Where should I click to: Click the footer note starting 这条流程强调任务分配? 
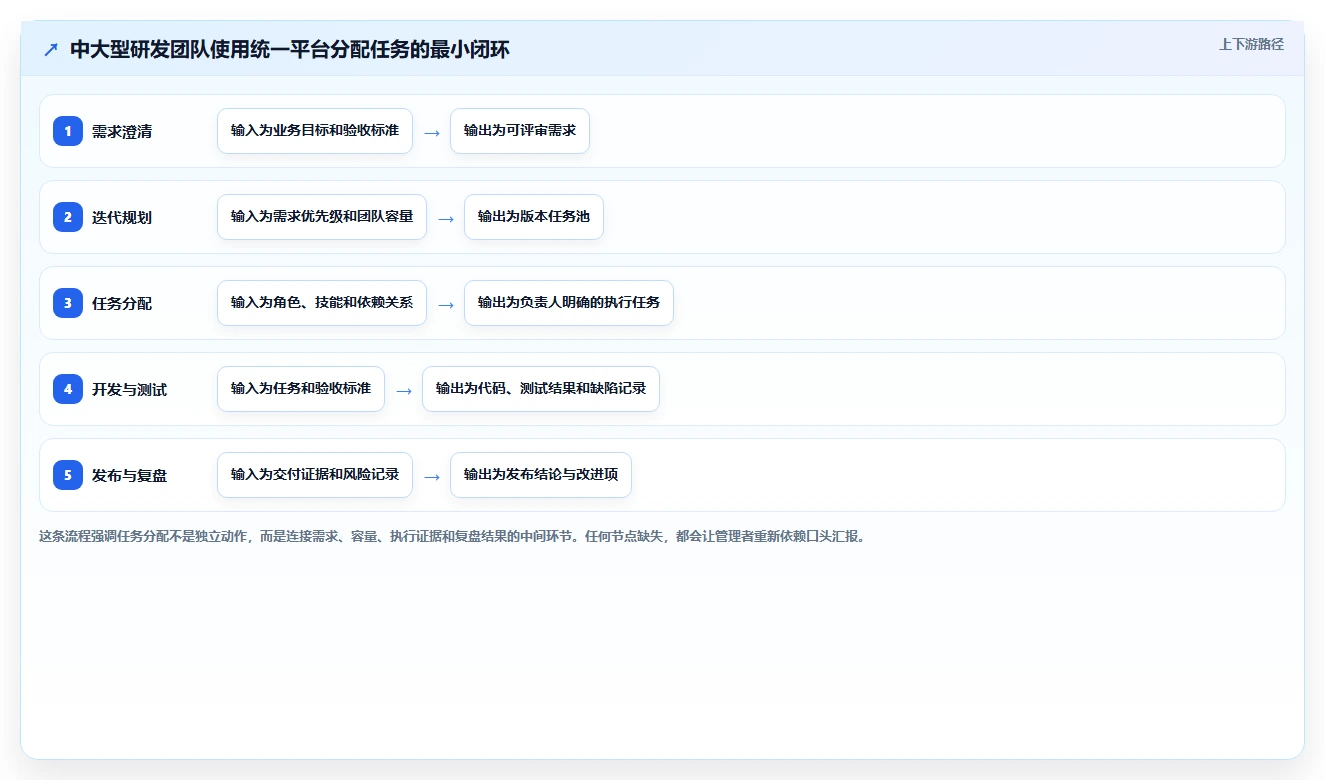click(x=453, y=536)
